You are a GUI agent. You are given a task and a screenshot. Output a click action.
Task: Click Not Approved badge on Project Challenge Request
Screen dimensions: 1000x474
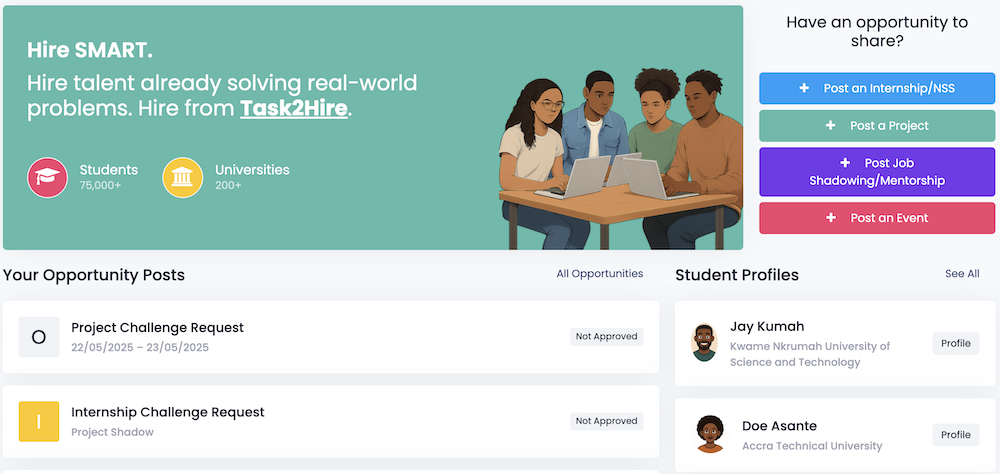click(x=606, y=337)
